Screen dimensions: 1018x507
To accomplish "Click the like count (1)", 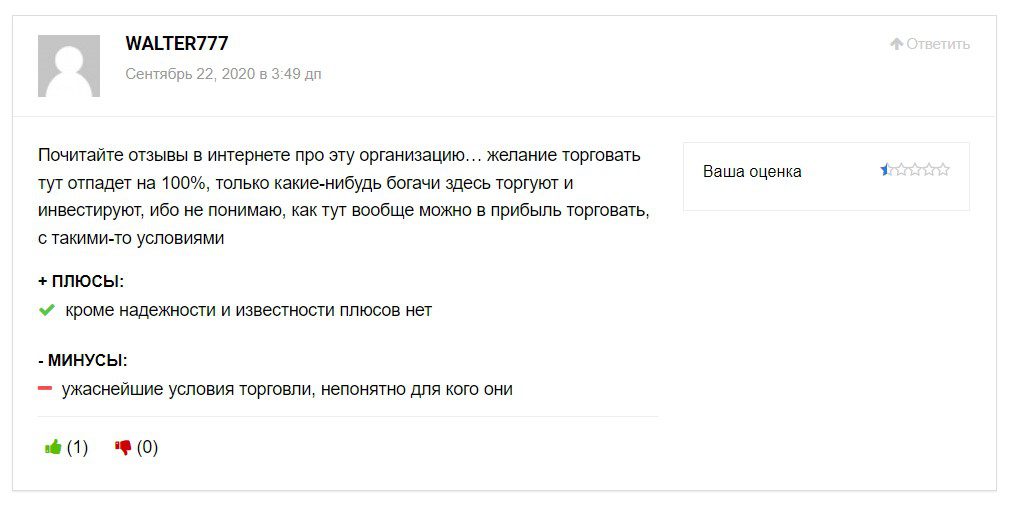I will tap(78, 447).
